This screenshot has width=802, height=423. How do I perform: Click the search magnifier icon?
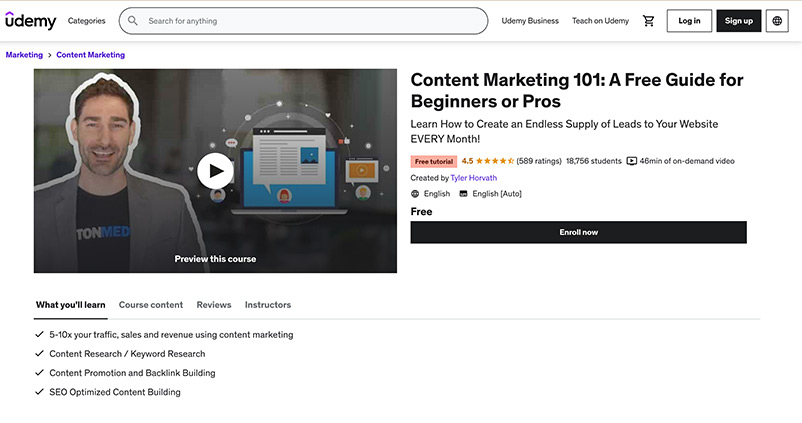133,21
